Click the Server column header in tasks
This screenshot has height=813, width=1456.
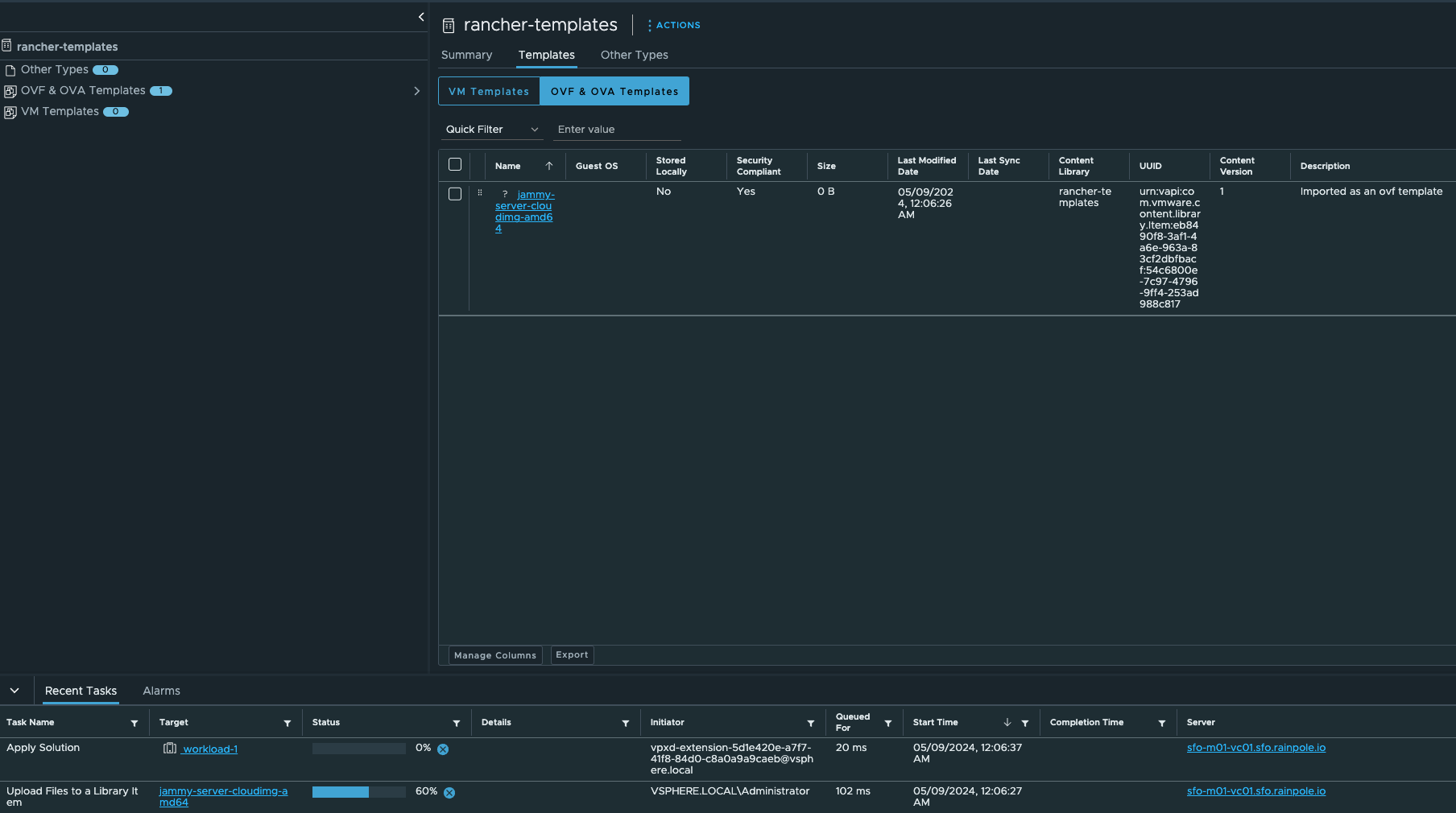[1201, 723]
